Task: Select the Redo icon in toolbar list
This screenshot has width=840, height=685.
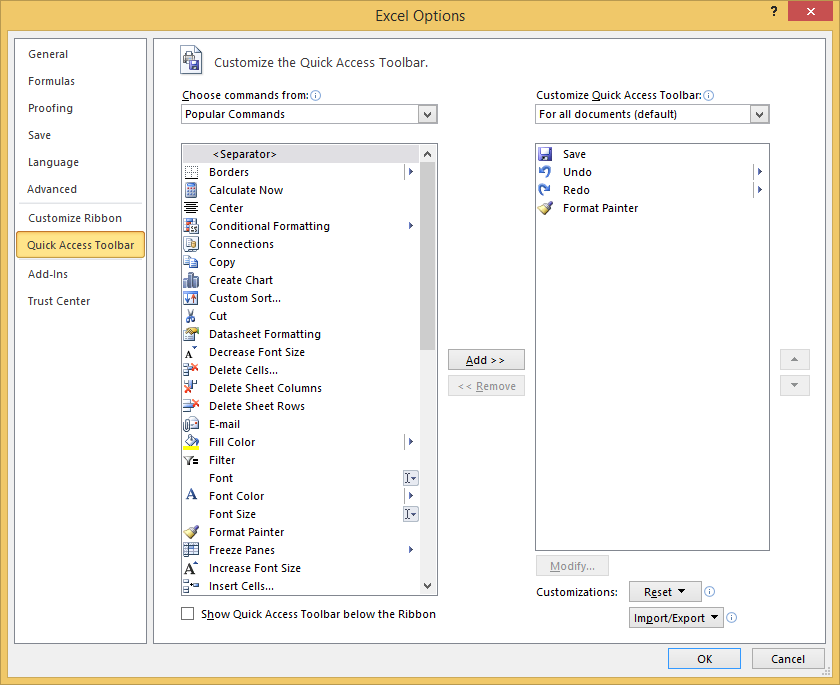Action: (545, 190)
